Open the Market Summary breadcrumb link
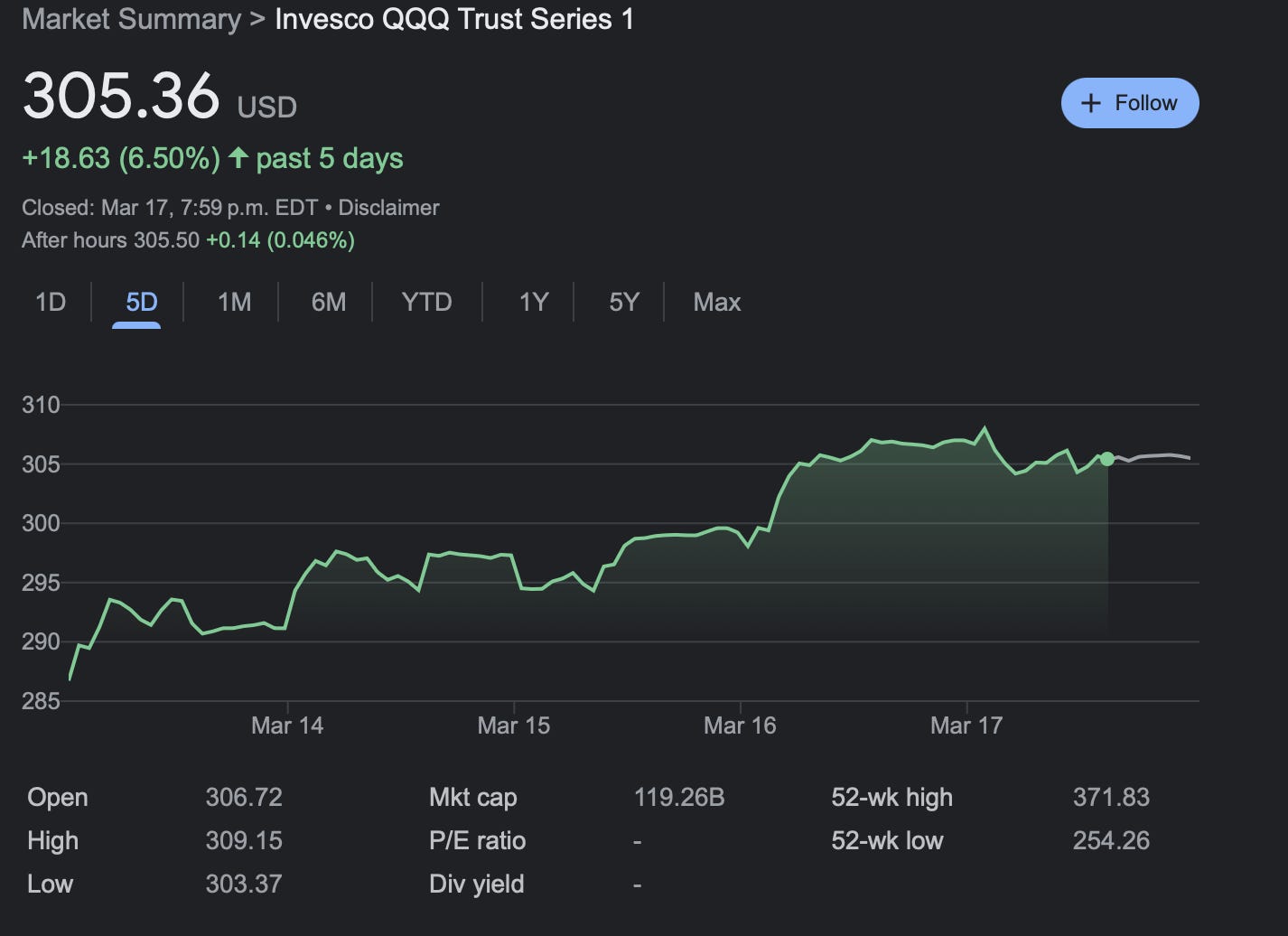Image resolution: width=1288 pixels, height=936 pixels. [x=131, y=19]
